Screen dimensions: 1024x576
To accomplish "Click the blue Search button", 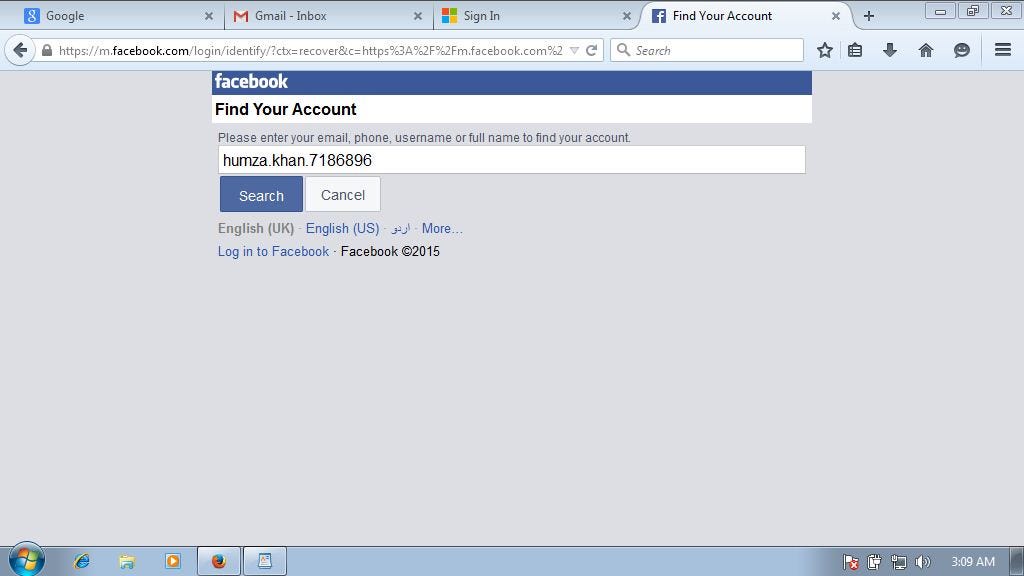I will click(x=261, y=195).
